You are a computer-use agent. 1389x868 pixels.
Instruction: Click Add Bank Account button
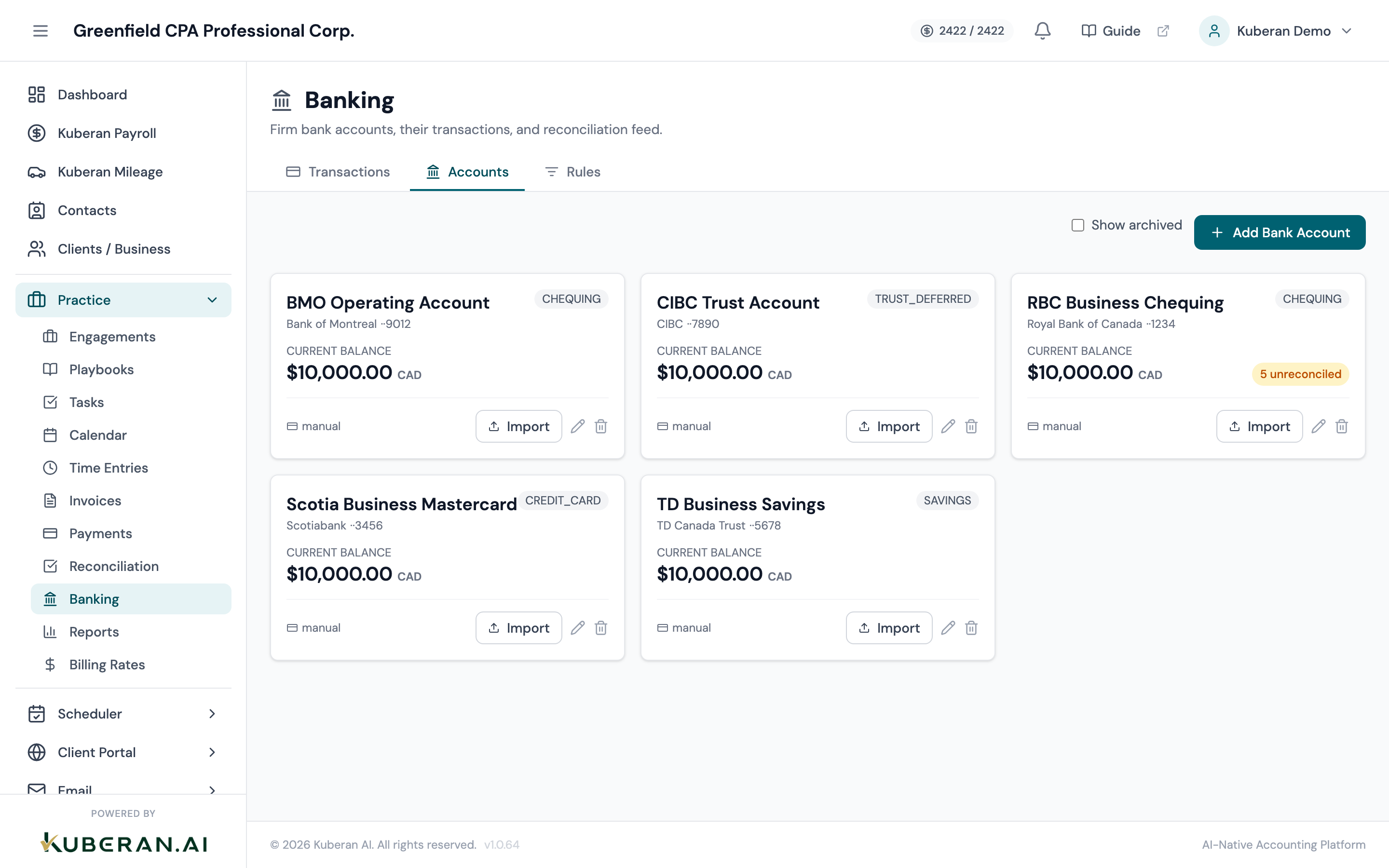[x=1280, y=232]
